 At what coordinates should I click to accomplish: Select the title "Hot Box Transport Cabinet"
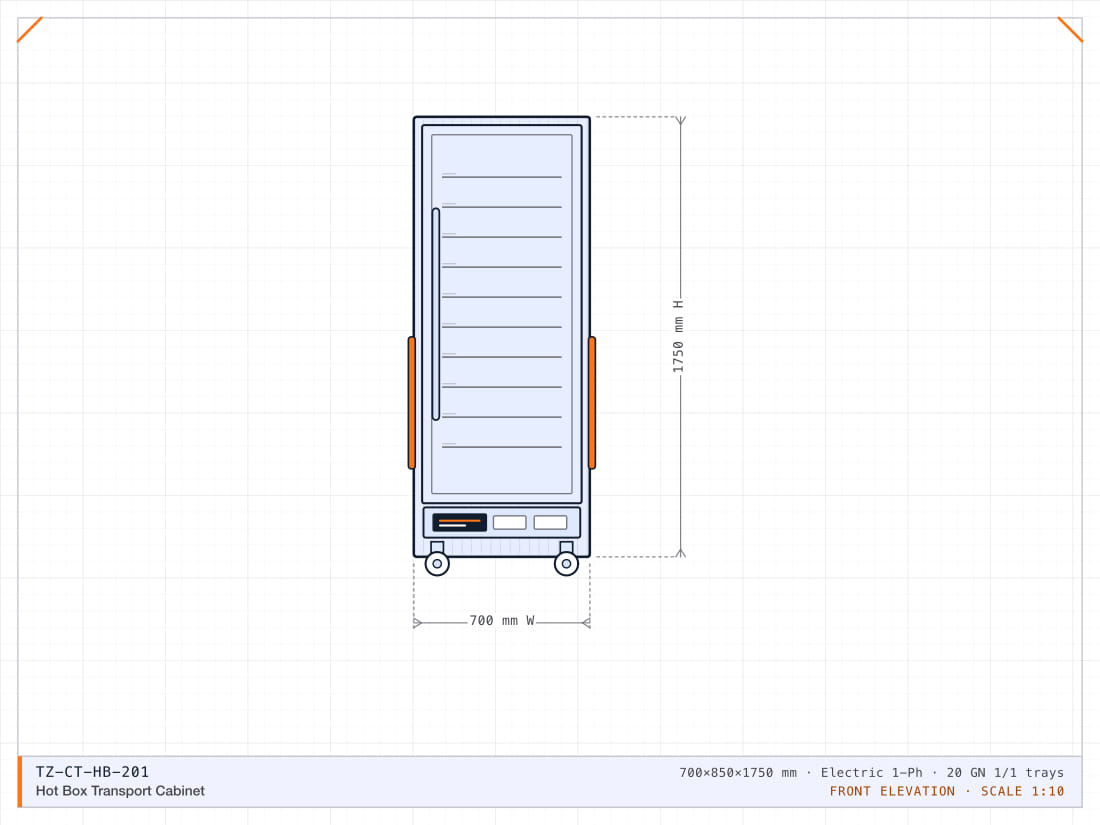click(x=120, y=791)
